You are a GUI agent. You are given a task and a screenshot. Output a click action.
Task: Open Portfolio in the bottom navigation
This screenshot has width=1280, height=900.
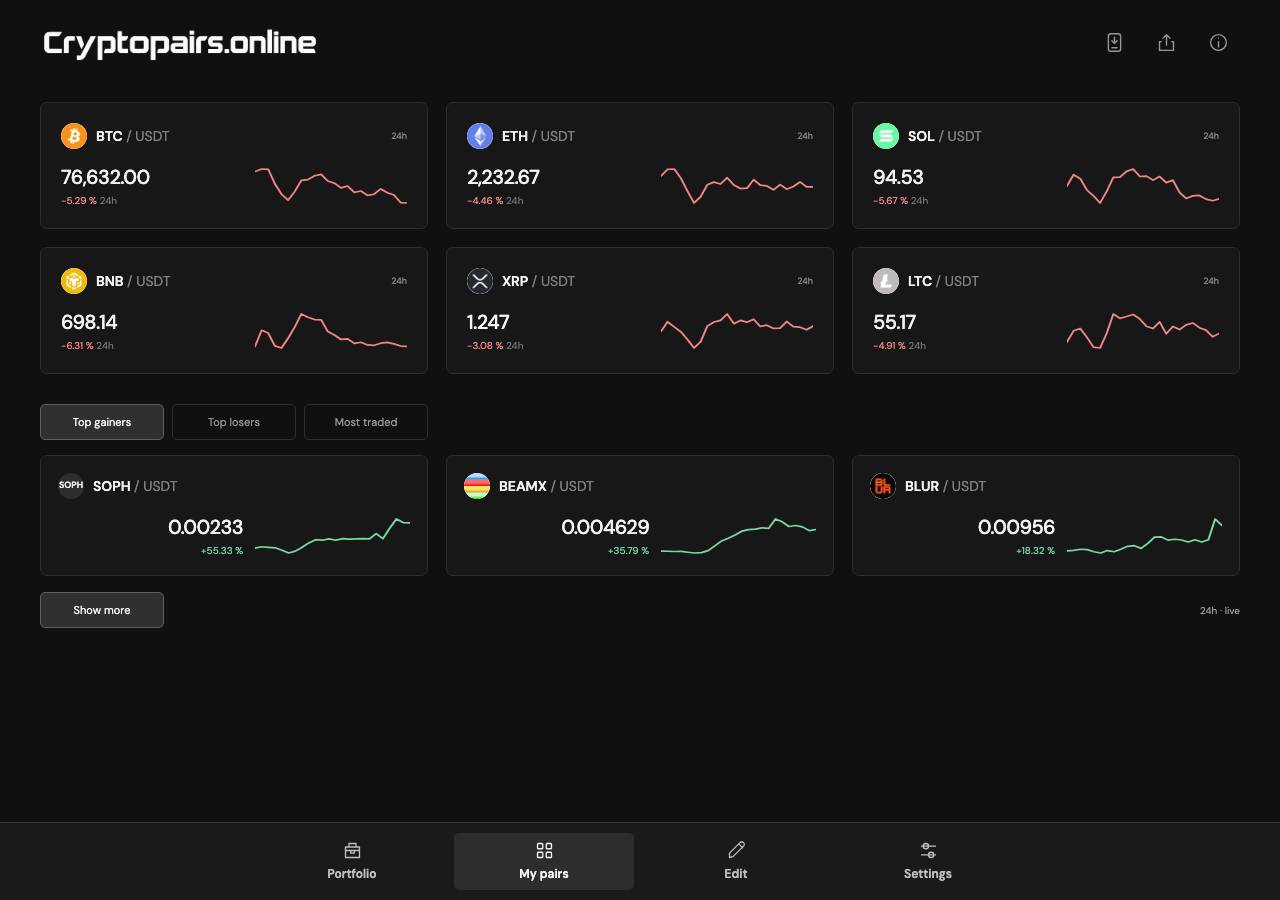[352, 861]
